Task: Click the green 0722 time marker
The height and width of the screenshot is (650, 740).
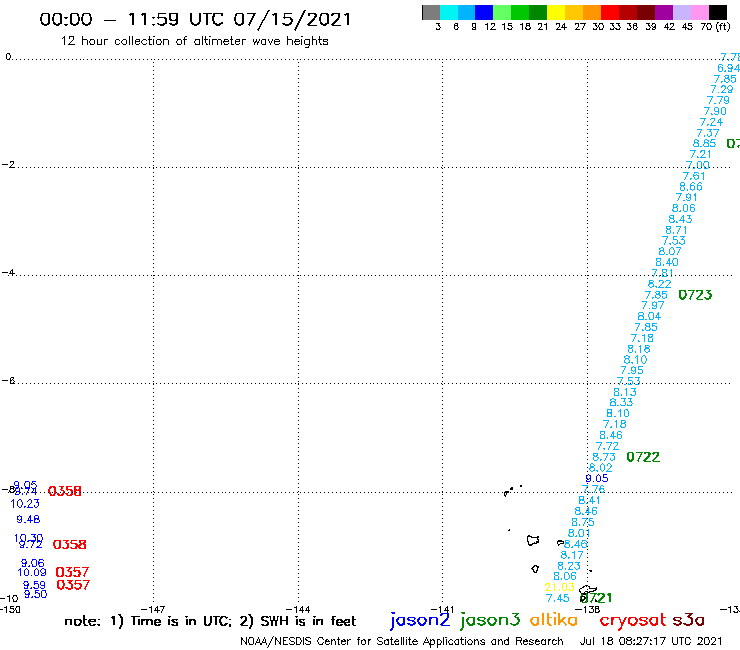Action: (643, 457)
